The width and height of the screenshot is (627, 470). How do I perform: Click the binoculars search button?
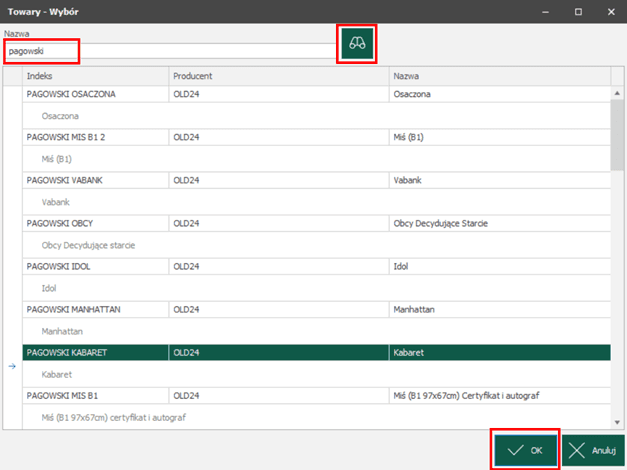357,43
